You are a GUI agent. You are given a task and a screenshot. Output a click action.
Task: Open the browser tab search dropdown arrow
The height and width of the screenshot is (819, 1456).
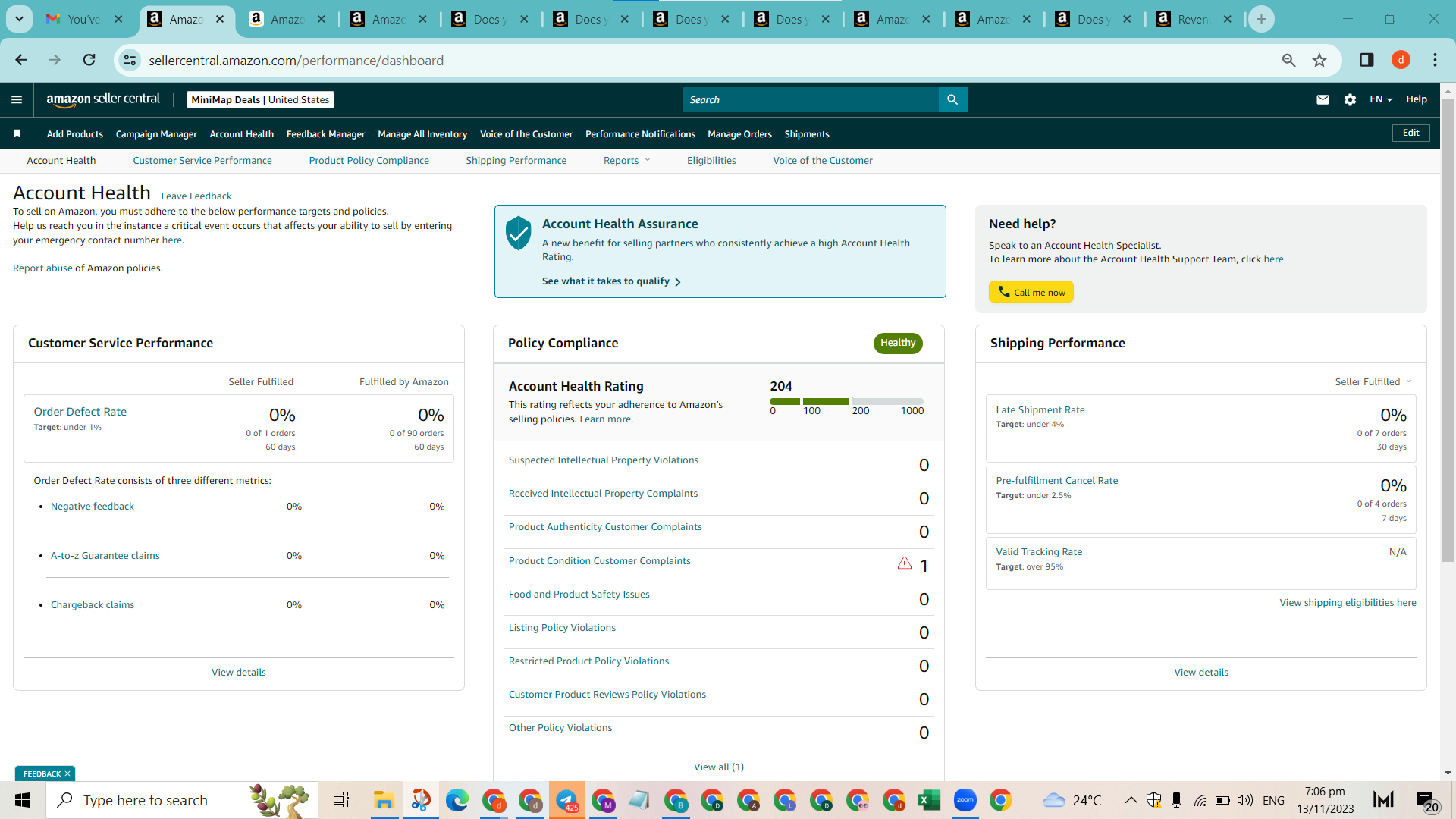click(19, 19)
